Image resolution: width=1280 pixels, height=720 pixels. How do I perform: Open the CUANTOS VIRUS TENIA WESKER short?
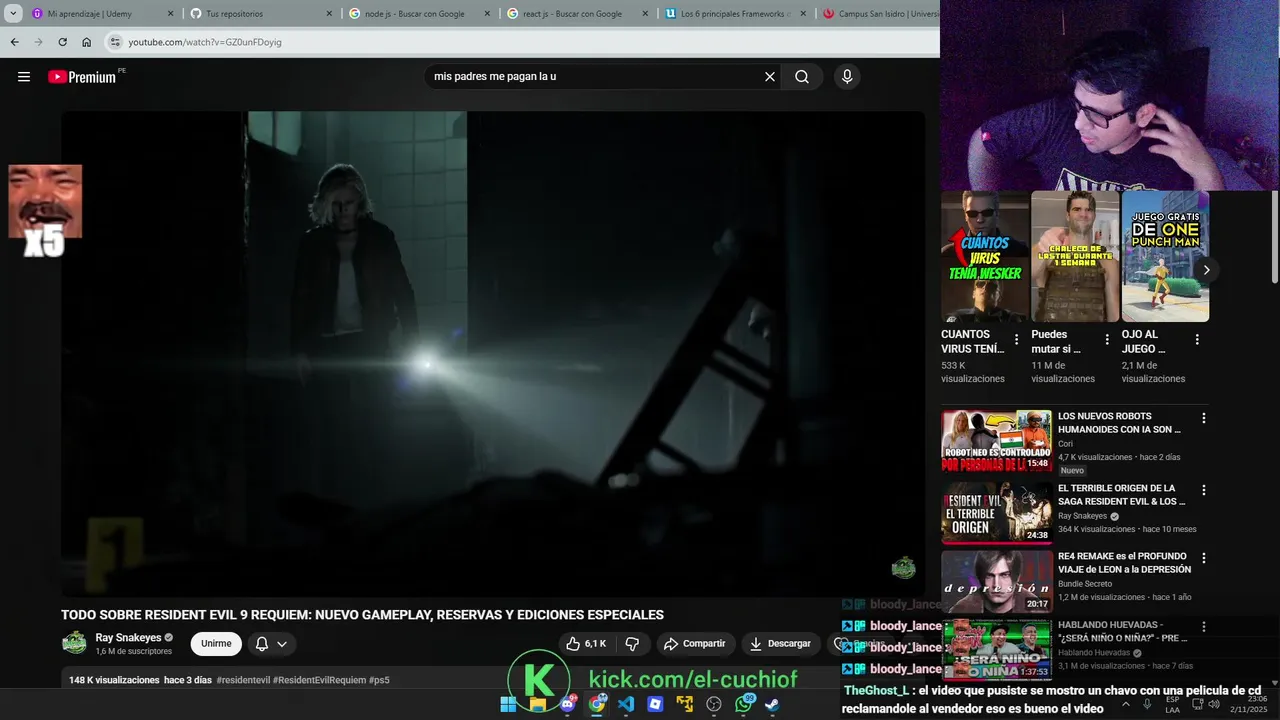click(x=985, y=257)
